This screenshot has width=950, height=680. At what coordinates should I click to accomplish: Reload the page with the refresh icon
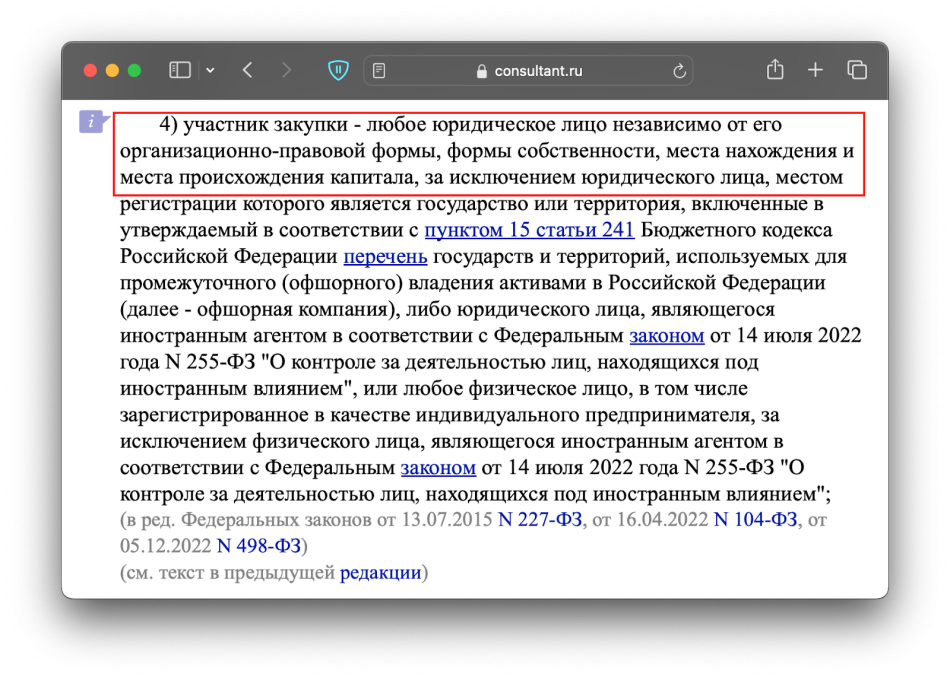[x=679, y=71]
